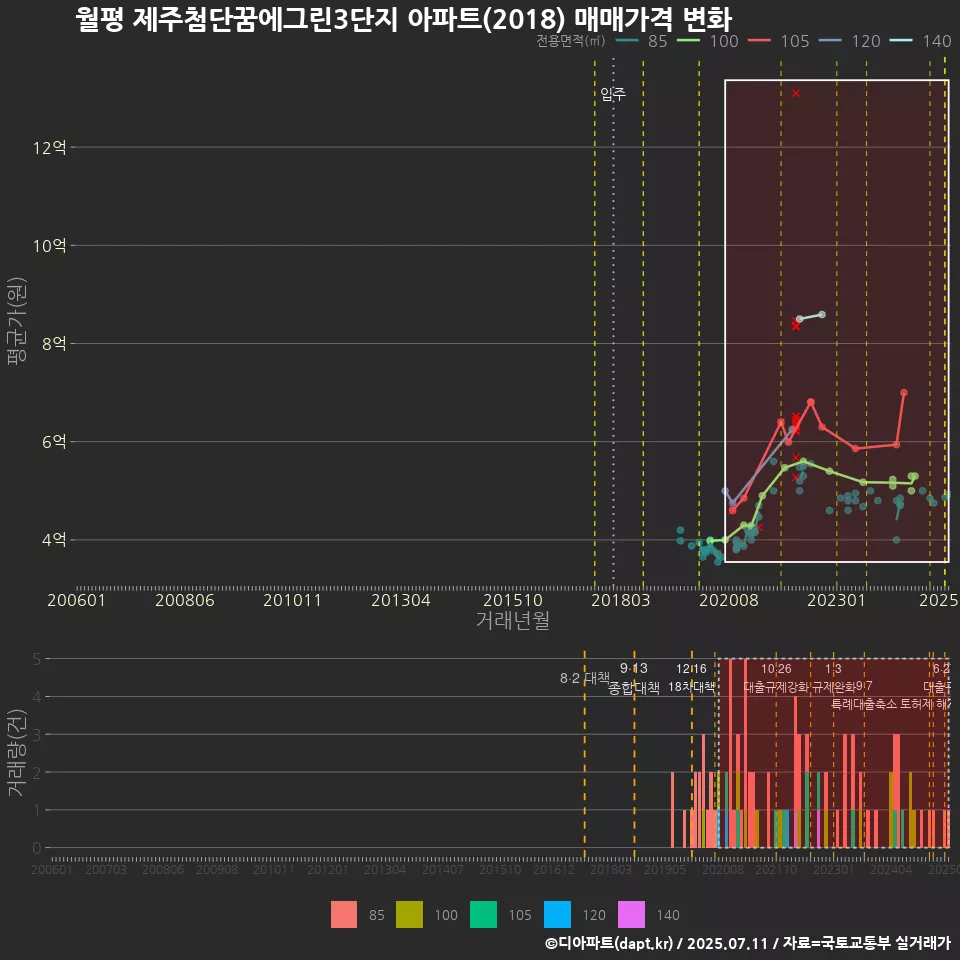Click the 12·16 18차대책 policy marker label
This screenshot has width=960, height=960.
click(x=691, y=678)
